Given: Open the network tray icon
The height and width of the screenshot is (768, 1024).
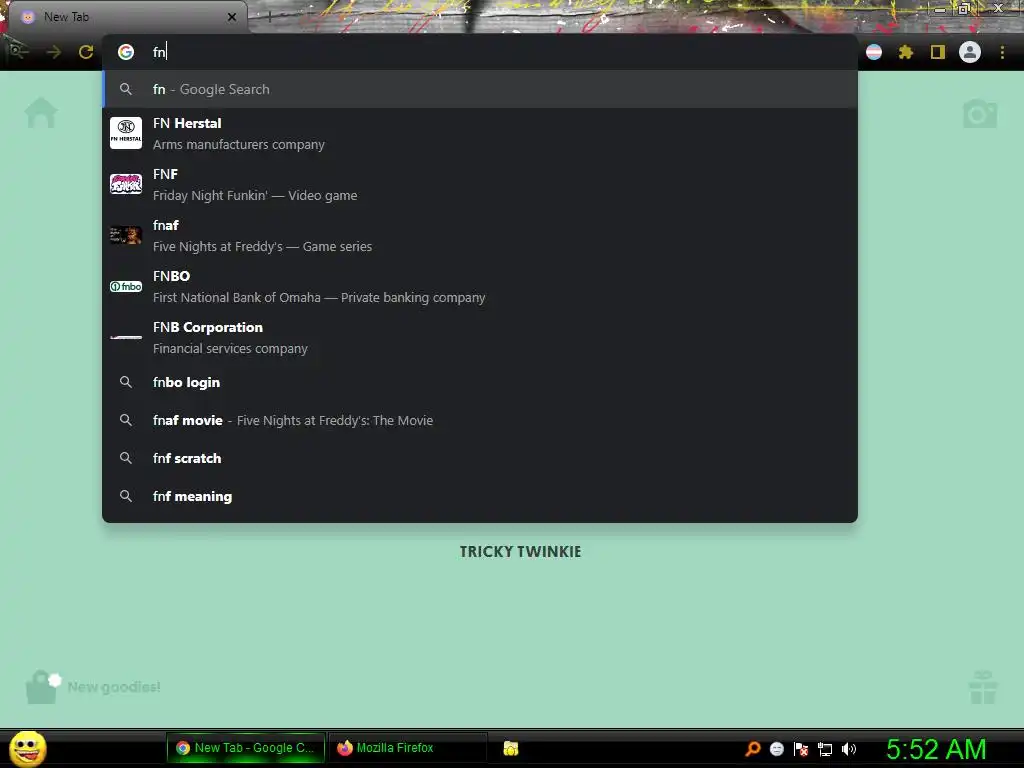Looking at the screenshot, I should tap(825, 749).
